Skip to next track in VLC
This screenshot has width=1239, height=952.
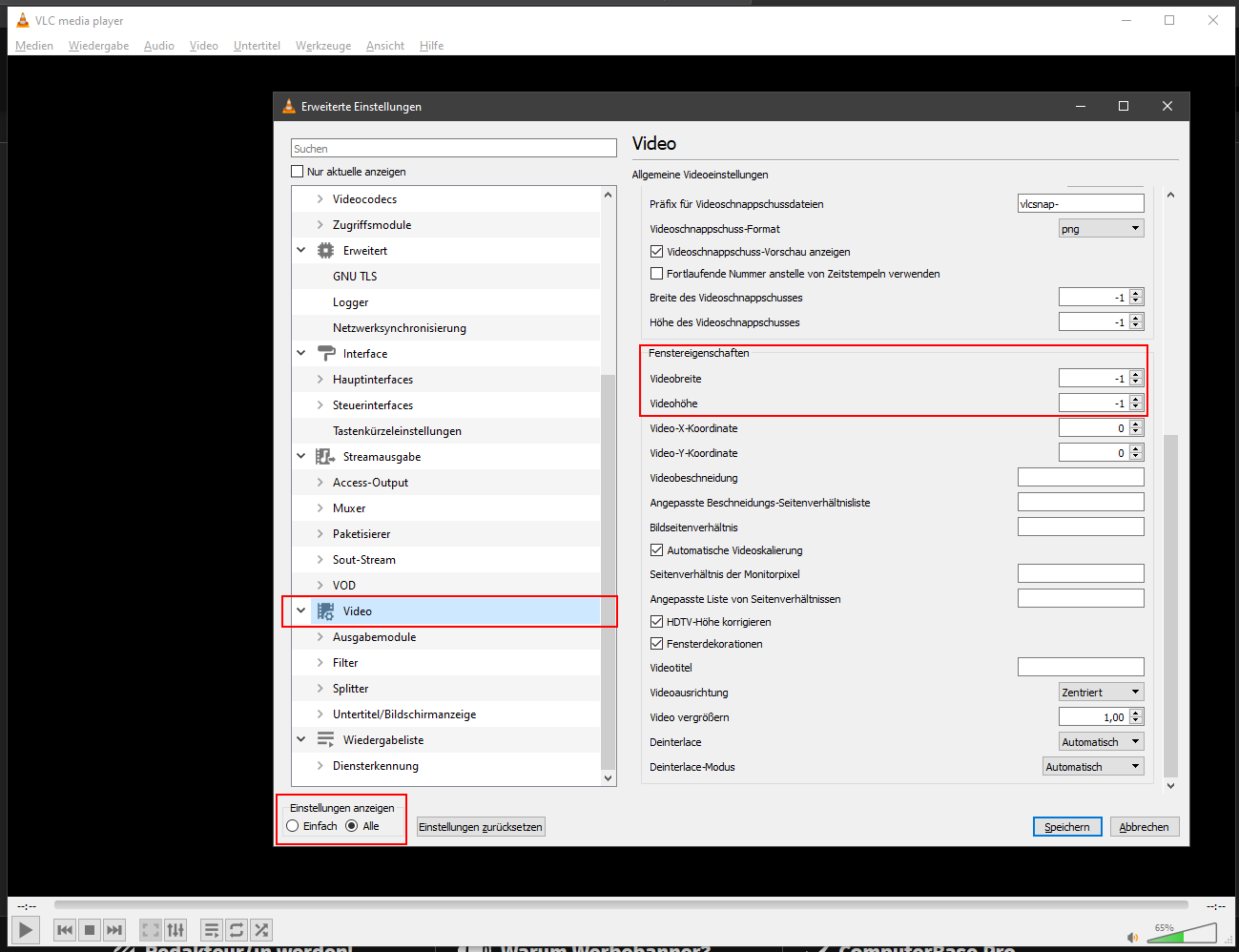[114, 929]
